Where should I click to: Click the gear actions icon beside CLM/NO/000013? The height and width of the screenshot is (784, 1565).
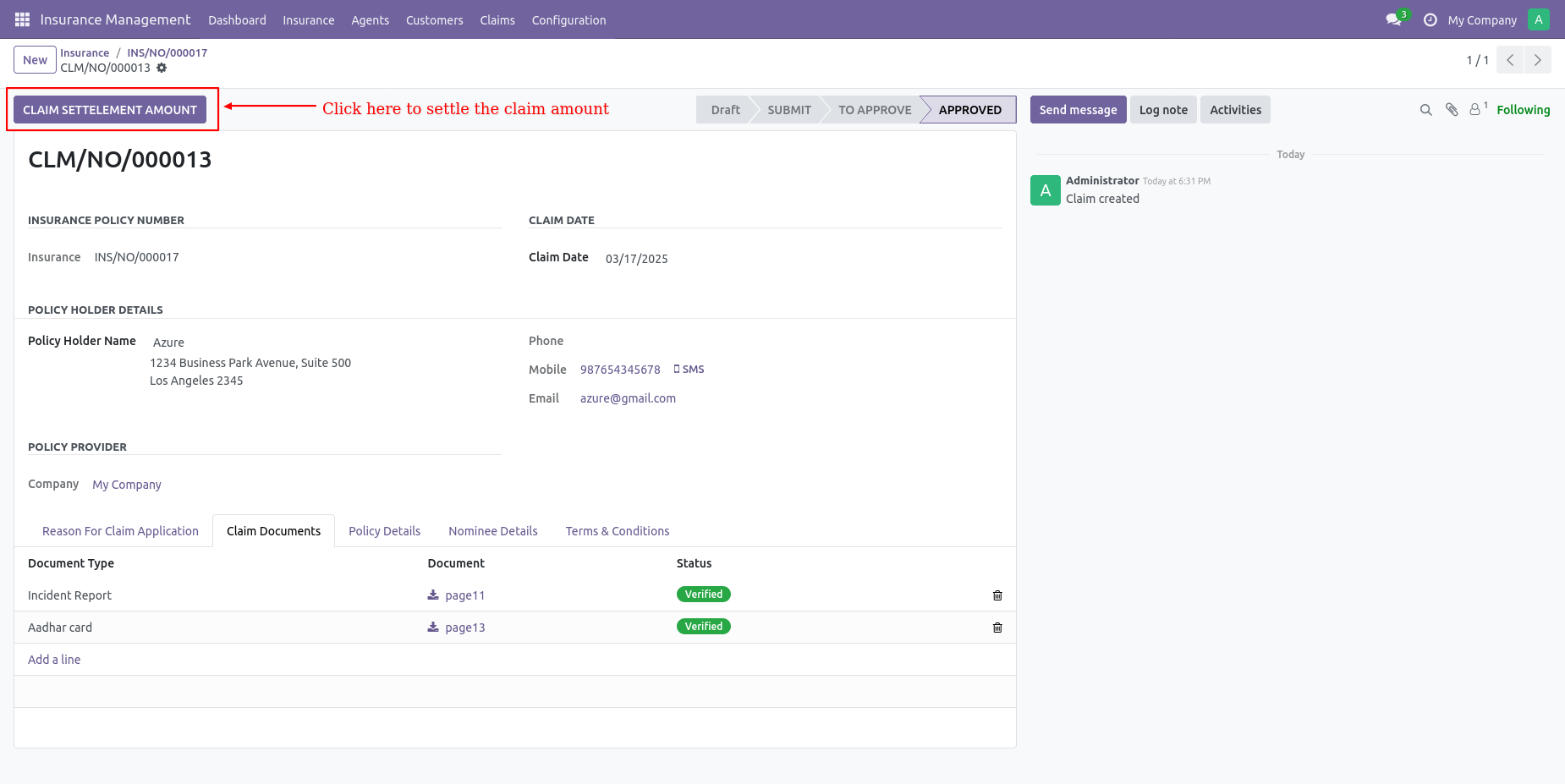point(162,68)
